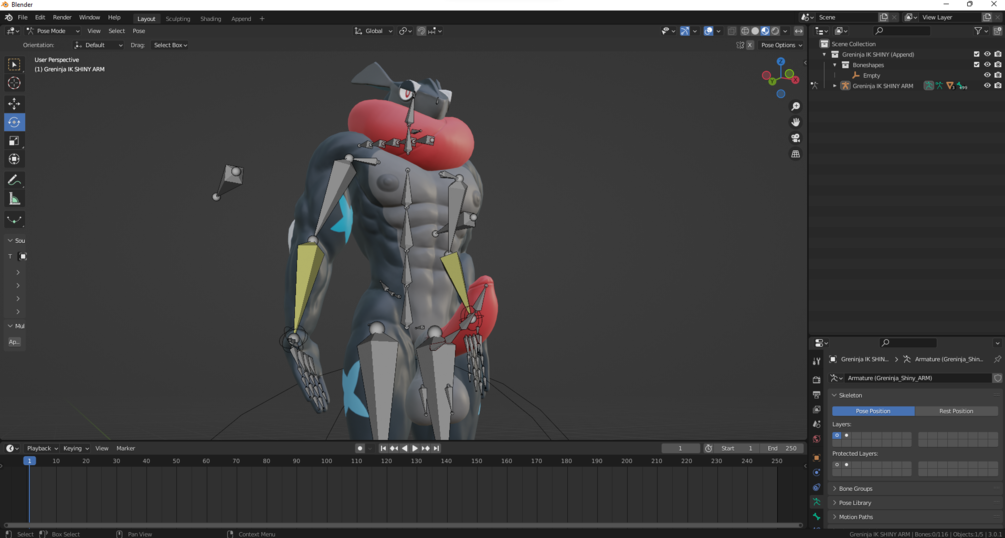Toggle X-ray display
The image size is (1005, 538).
(730, 31)
